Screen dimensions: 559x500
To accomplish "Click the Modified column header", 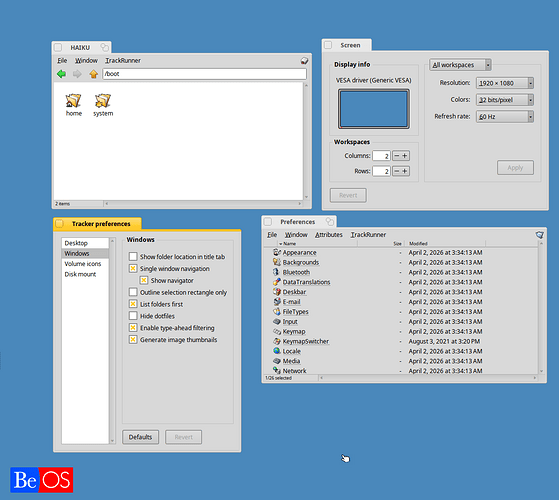I will 446,244.
